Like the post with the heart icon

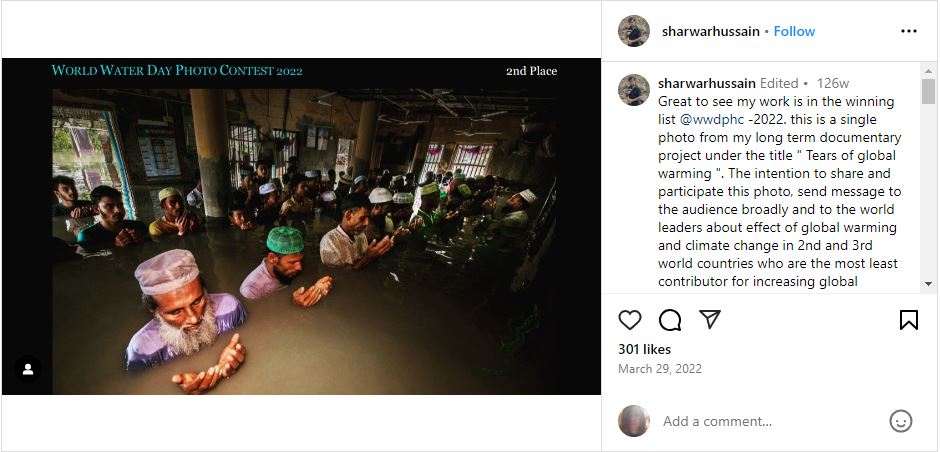click(630, 320)
